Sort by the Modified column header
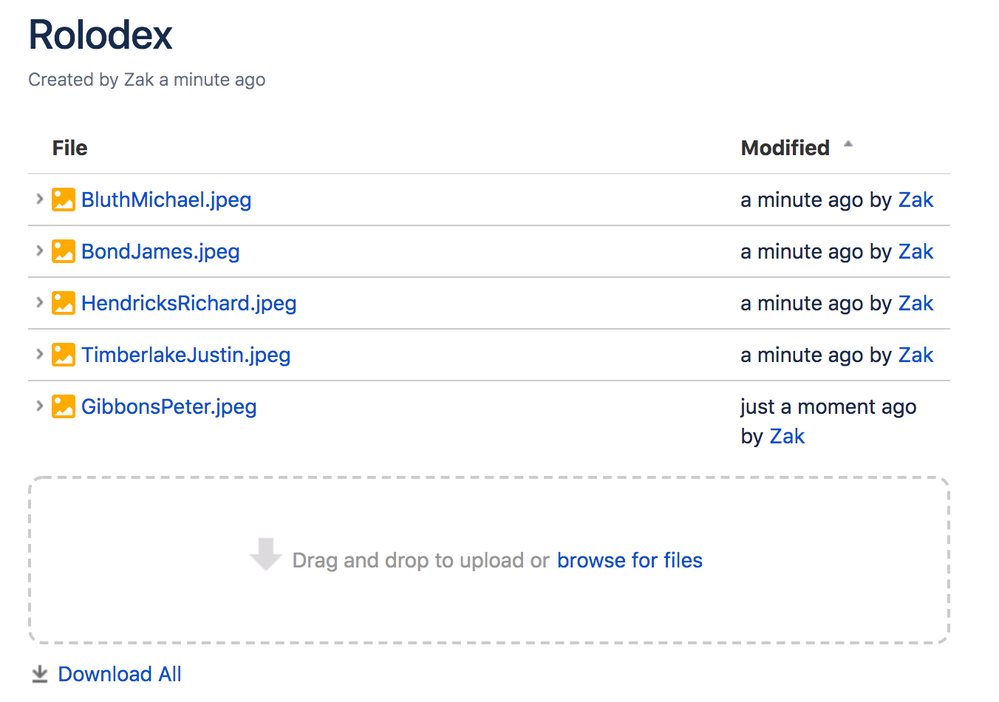This screenshot has height=702, width=999. click(x=785, y=148)
